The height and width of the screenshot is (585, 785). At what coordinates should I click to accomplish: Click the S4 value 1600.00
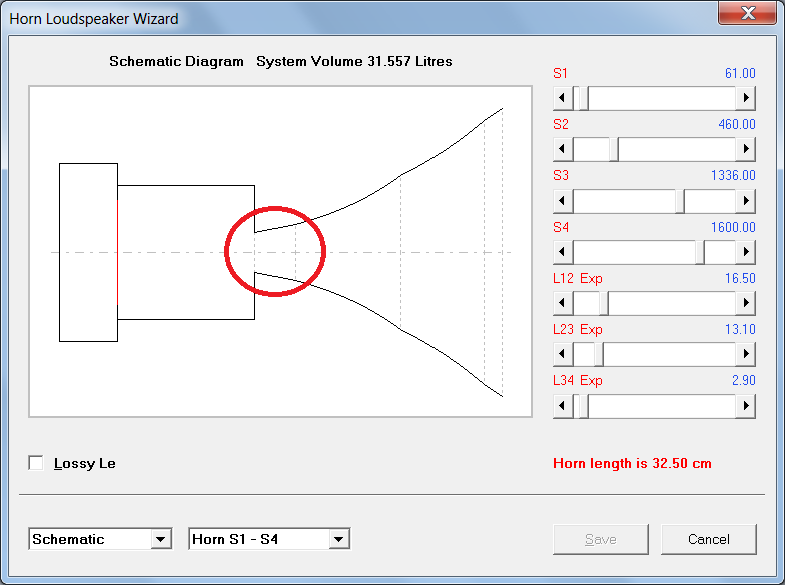coord(733,228)
